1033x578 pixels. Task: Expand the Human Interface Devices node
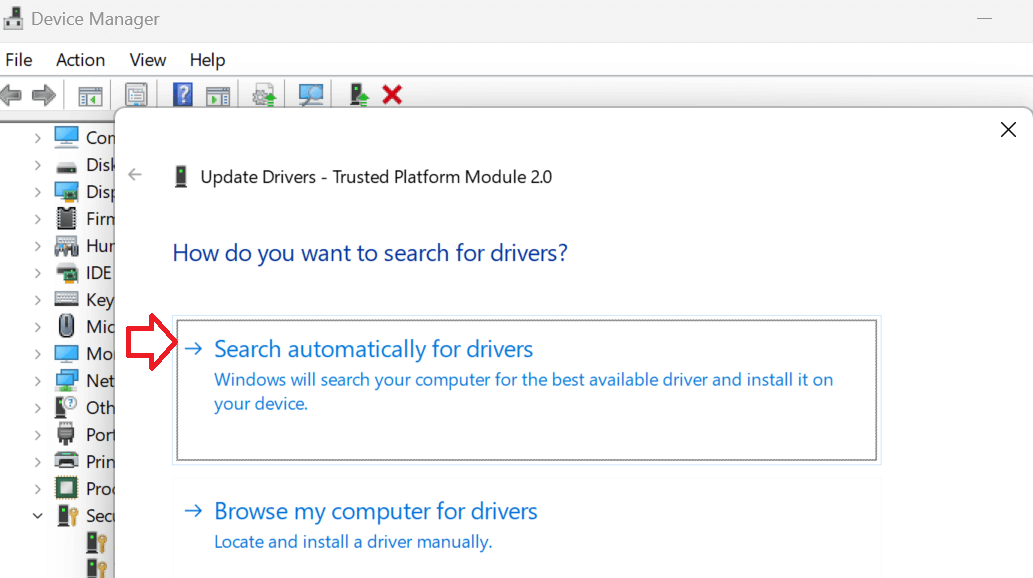pyautogui.click(x=38, y=246)
